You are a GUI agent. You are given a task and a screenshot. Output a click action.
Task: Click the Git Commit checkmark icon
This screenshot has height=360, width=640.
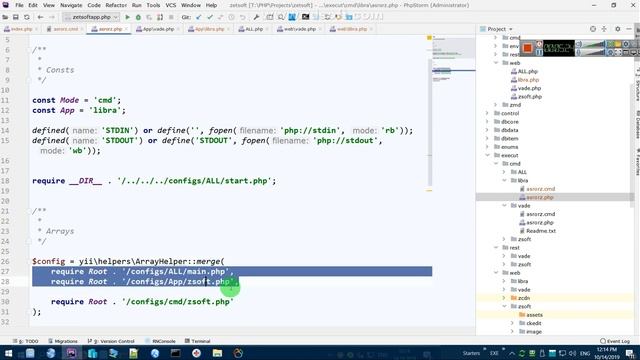210,17
